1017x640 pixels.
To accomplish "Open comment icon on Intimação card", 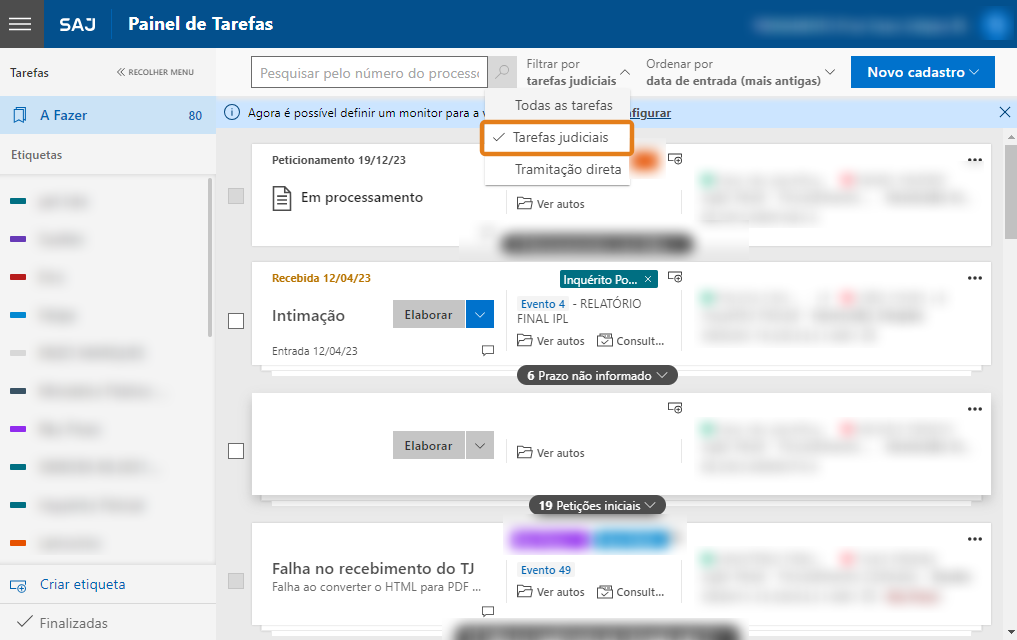I will [x=488, y=351].
